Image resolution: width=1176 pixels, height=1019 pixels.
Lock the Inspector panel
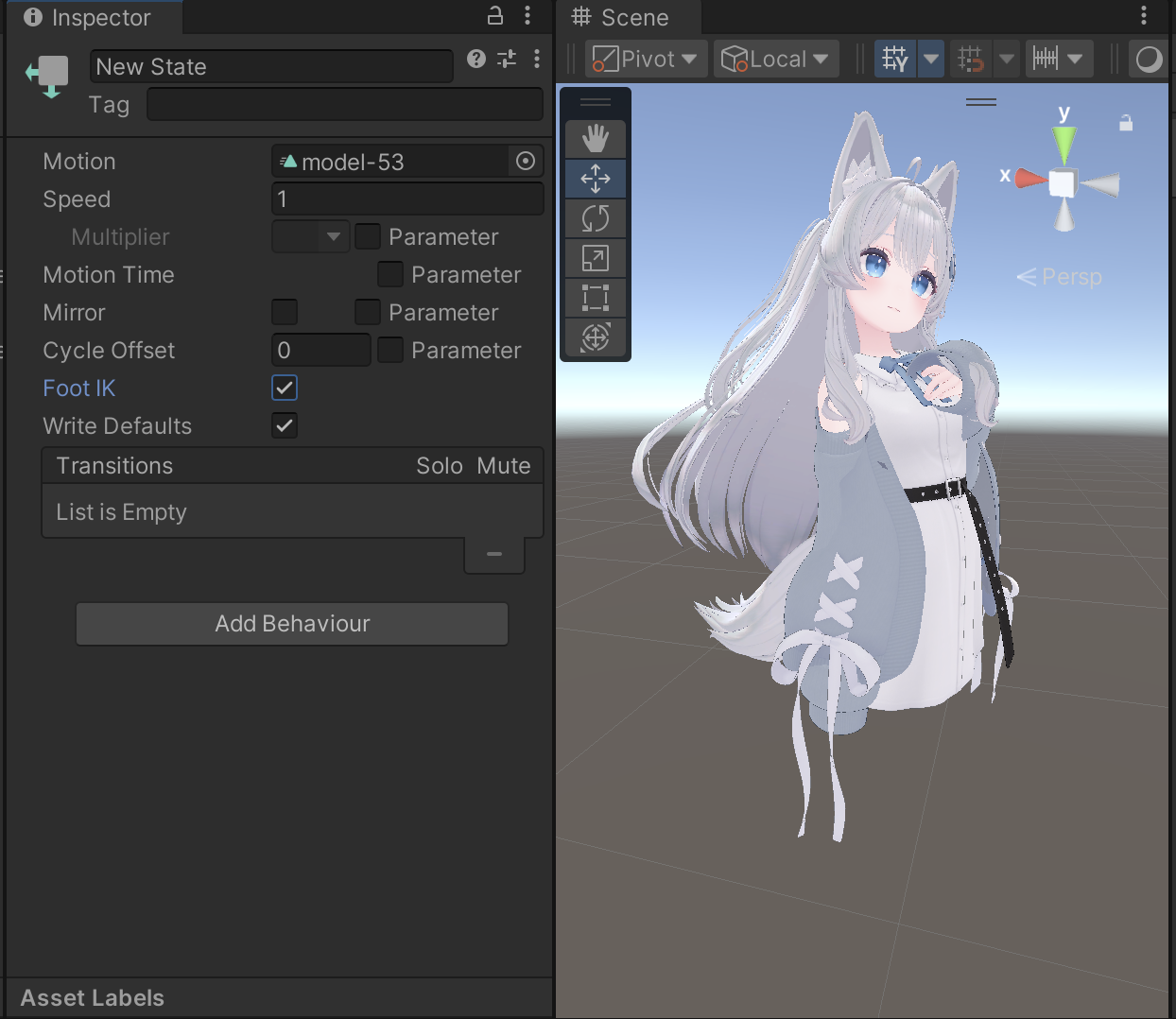click(494, 15)
